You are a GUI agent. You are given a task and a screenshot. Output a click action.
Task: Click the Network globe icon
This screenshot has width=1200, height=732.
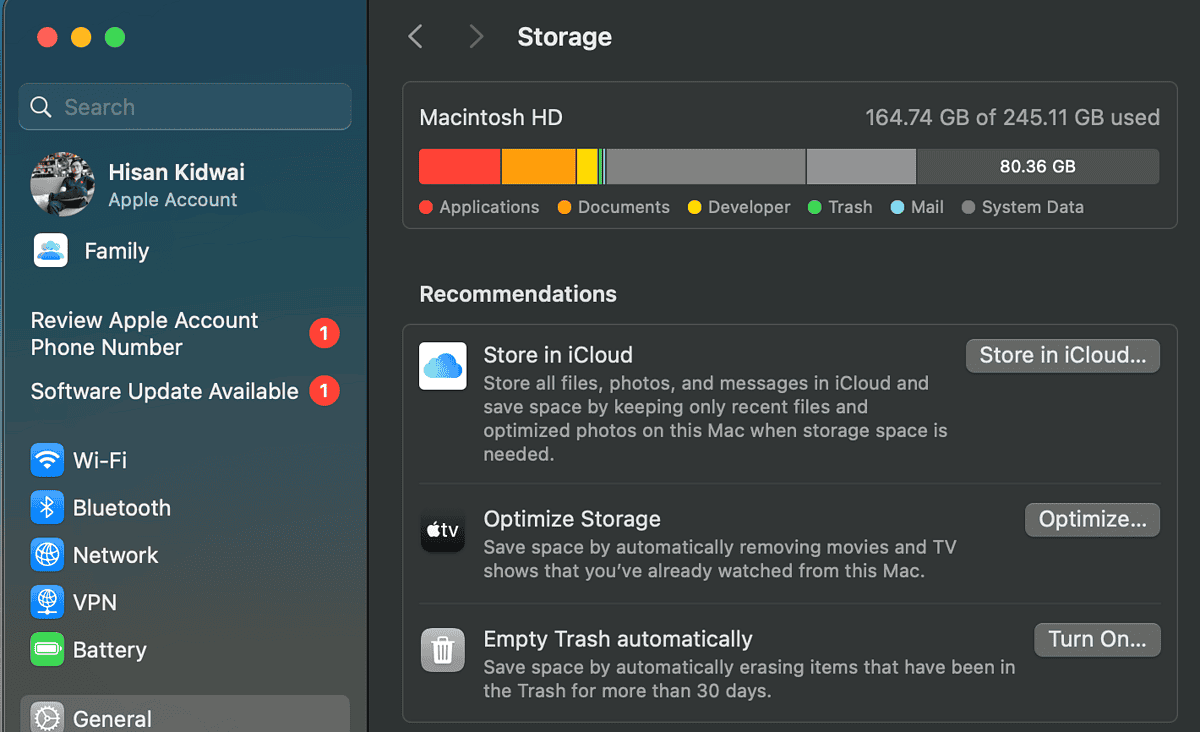click(x=47, y=555)
